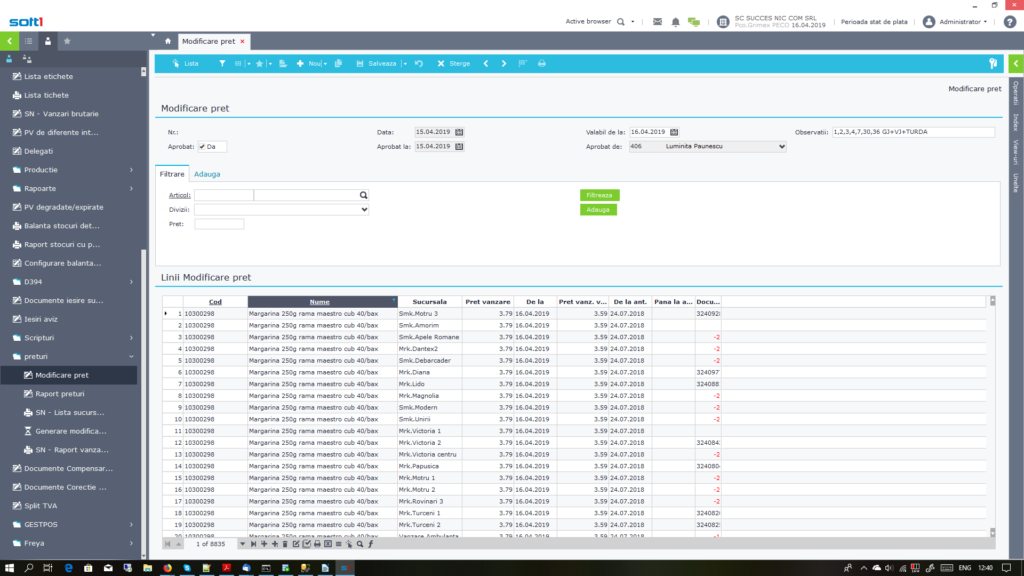This screenshot has width=1024, height=576.
Task: Click the grid search magnifier icon at bottom
Action: pos(360,543)
